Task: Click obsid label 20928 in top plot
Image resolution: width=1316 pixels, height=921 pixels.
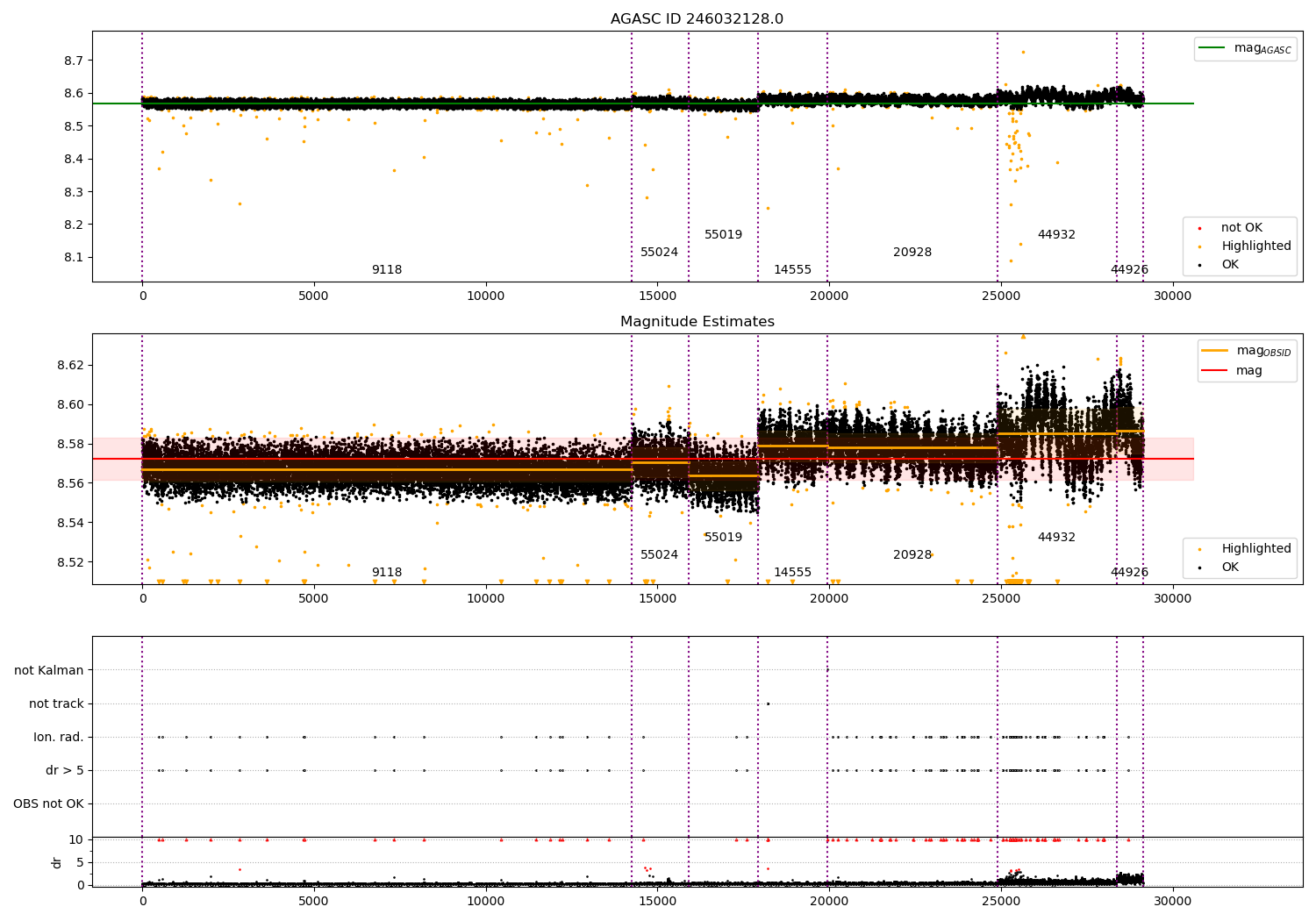Action: (912, 253)
